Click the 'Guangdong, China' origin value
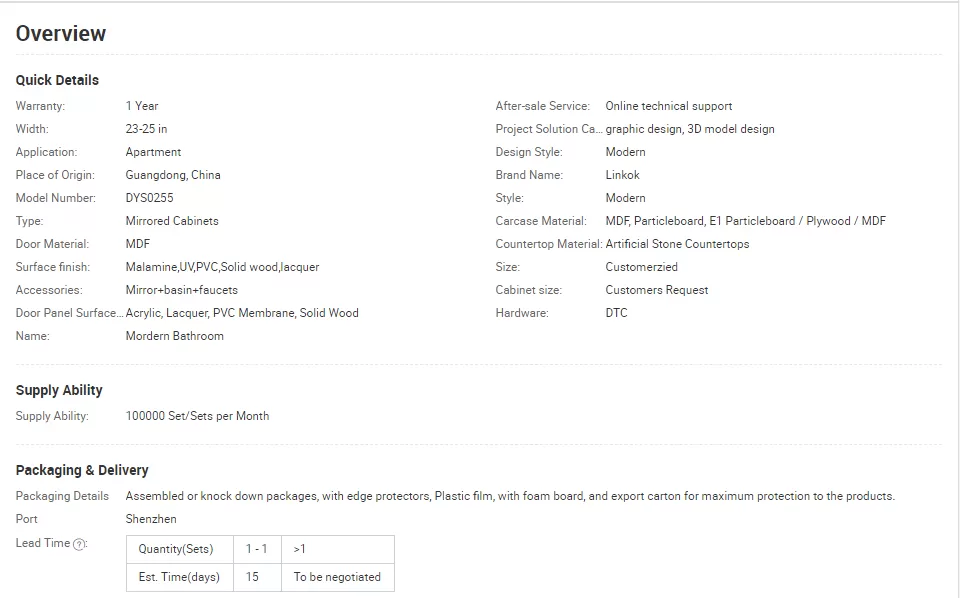 173,175
